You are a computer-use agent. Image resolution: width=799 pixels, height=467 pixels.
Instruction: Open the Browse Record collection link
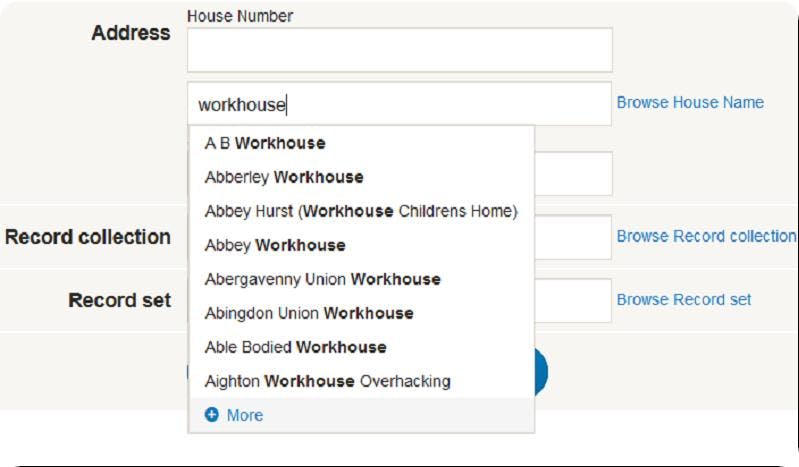[706, 236]
